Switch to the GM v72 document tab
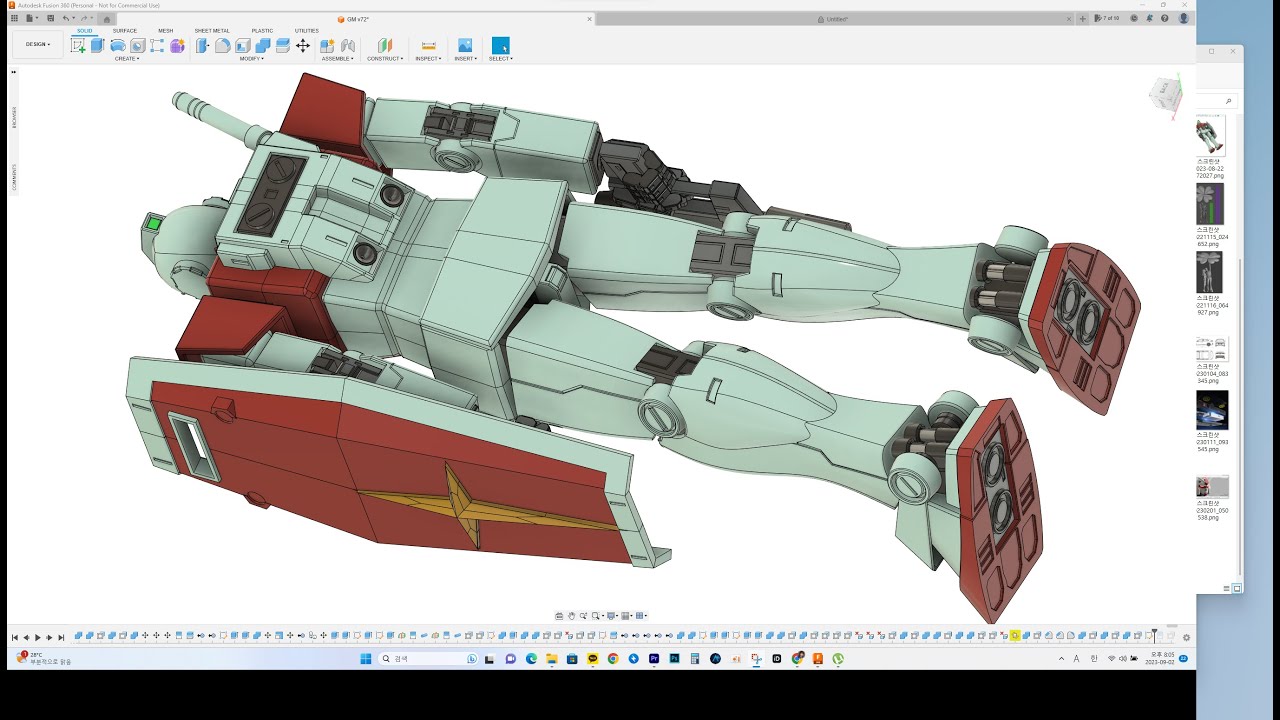 [x=353, y=19]
